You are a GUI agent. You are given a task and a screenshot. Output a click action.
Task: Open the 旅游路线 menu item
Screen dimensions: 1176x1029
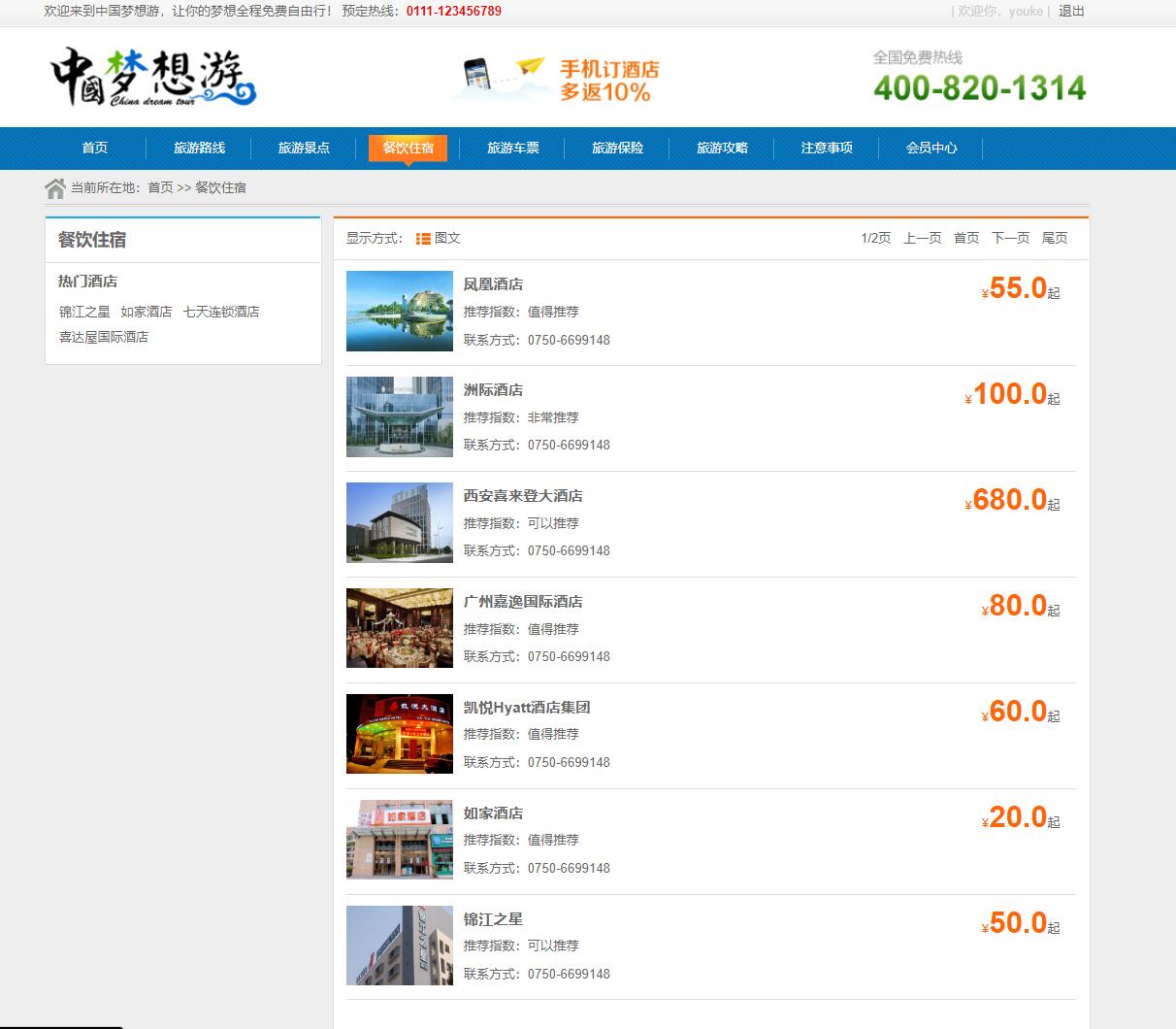coord(199,148)
